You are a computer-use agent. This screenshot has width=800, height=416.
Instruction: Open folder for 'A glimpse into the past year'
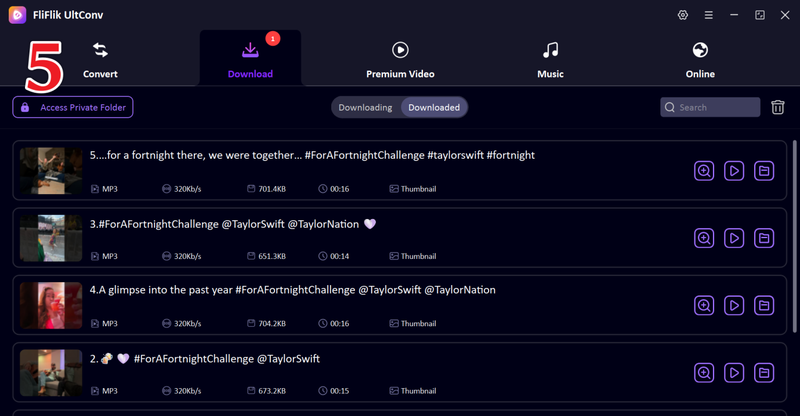764,305
